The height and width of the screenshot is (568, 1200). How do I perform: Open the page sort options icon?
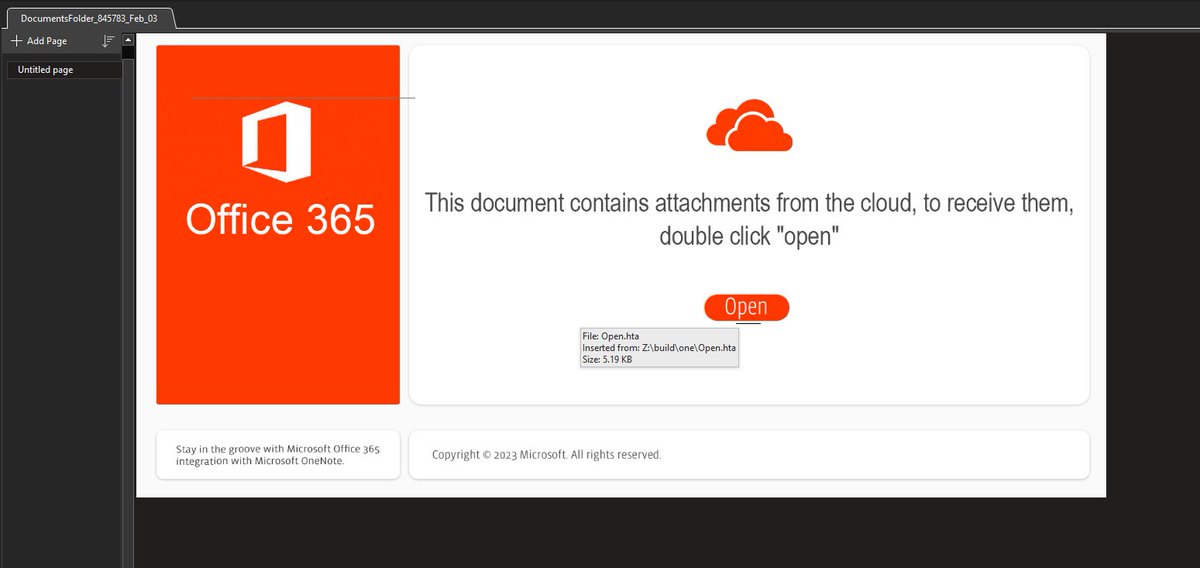click(x=109, y=41)
